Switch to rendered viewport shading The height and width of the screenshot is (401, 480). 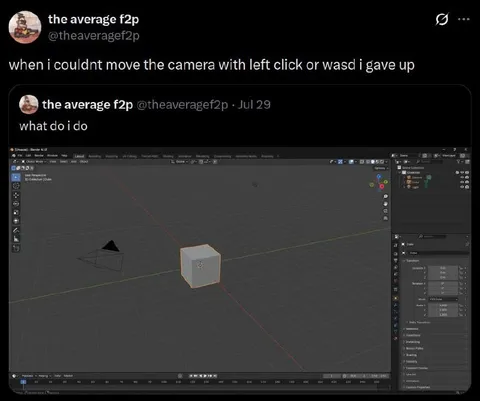coord(382,162)
